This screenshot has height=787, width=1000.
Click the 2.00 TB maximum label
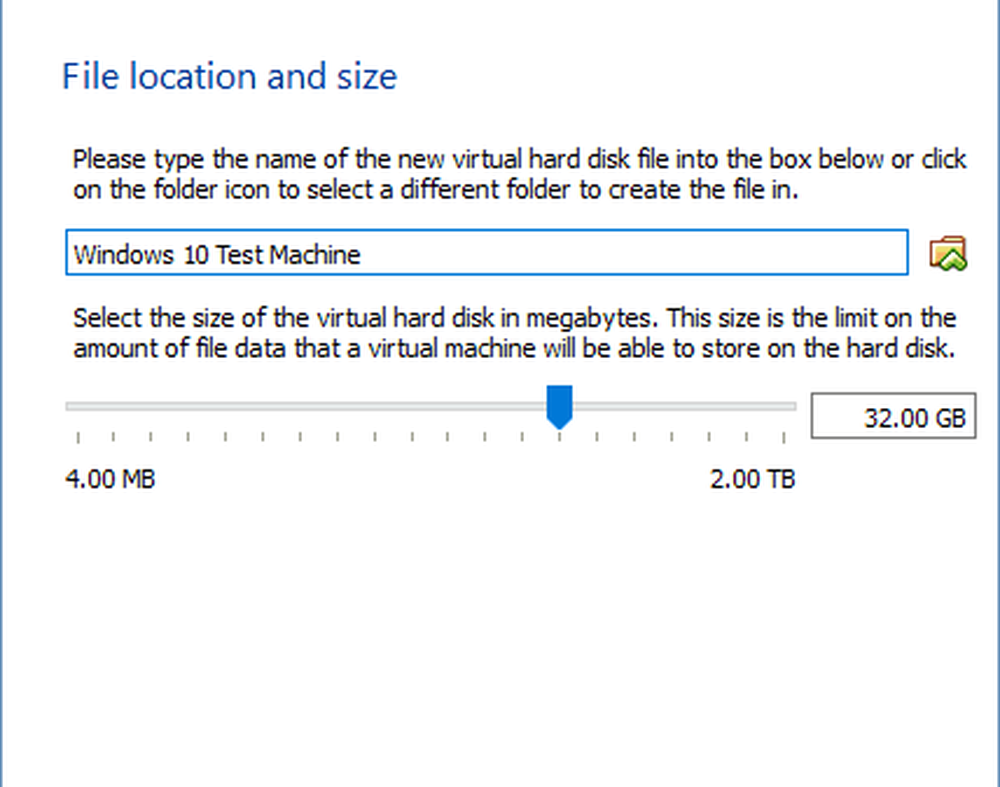(x=752, y=479)
